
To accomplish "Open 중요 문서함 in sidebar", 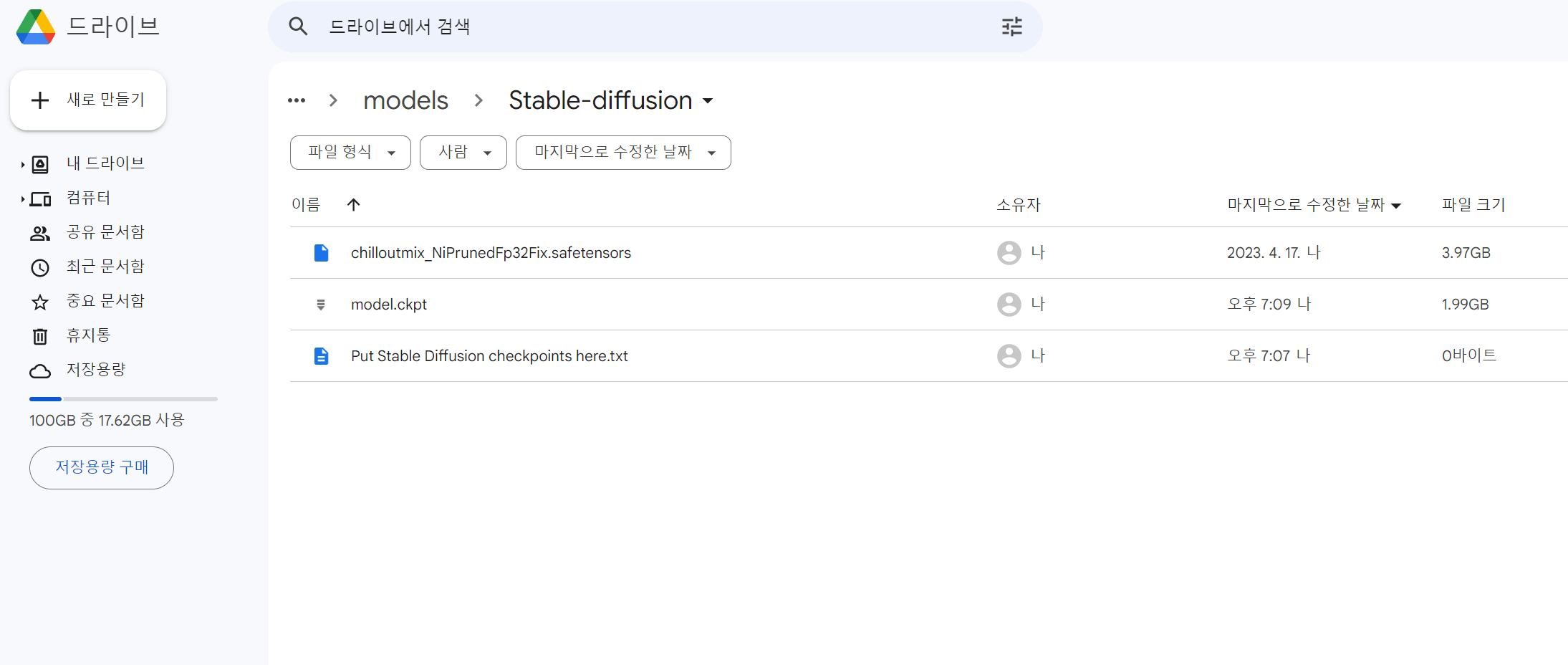I will [105, 301].
